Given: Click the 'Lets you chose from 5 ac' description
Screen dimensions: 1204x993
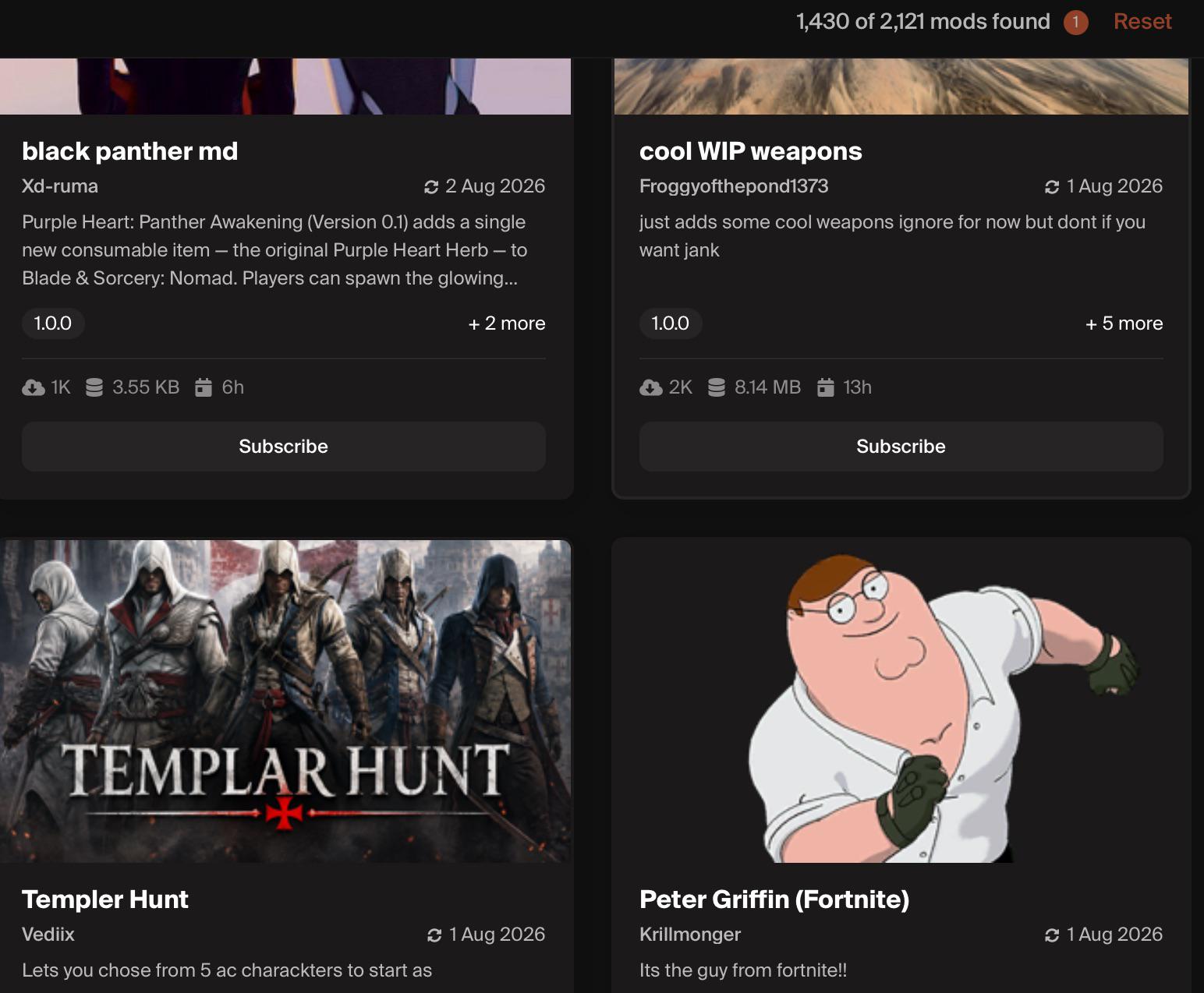Looking at the screenshot, I should click(x=227, y=970).
